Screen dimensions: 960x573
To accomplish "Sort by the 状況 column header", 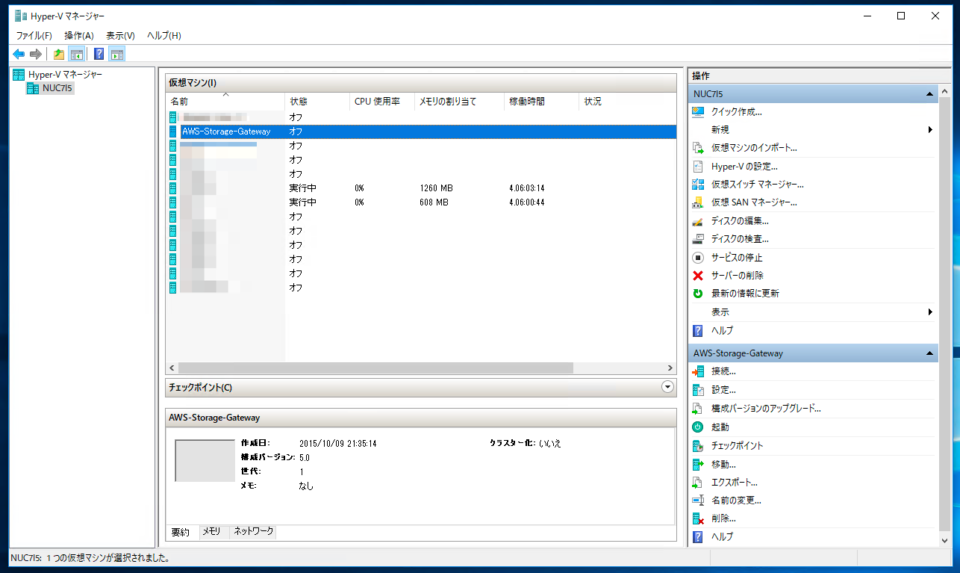I will (x=627, y=102).
